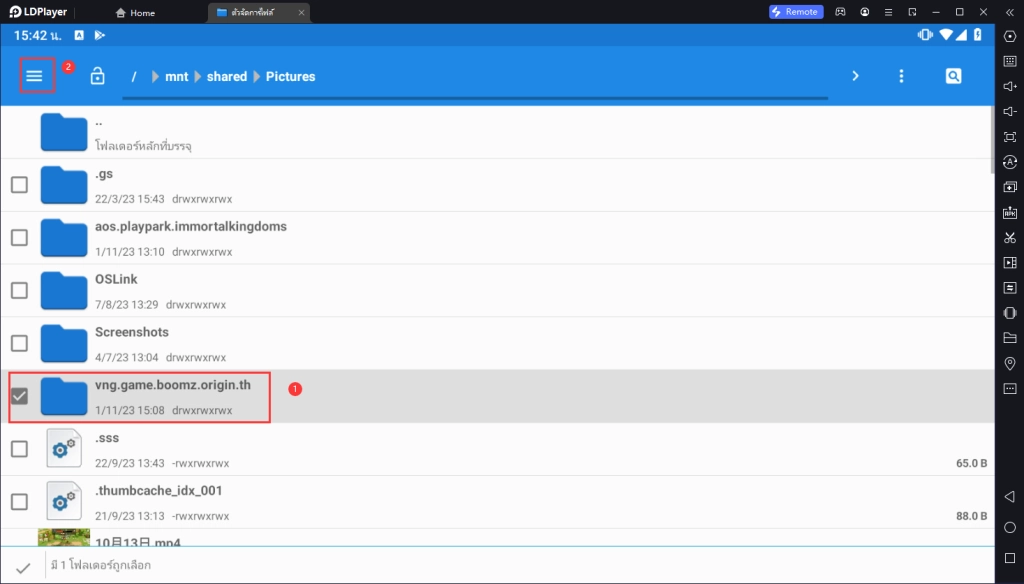1024x584 pixels.
Task: Click the file list vertical scrollbar
Action: pos(991,140)
